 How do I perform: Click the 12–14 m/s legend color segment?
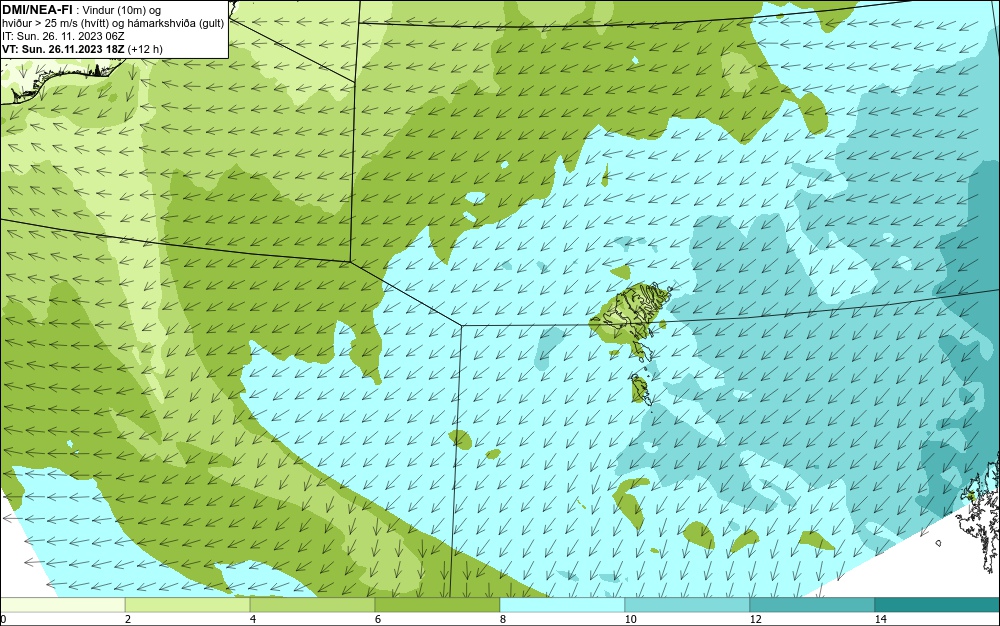coord(812,605)
